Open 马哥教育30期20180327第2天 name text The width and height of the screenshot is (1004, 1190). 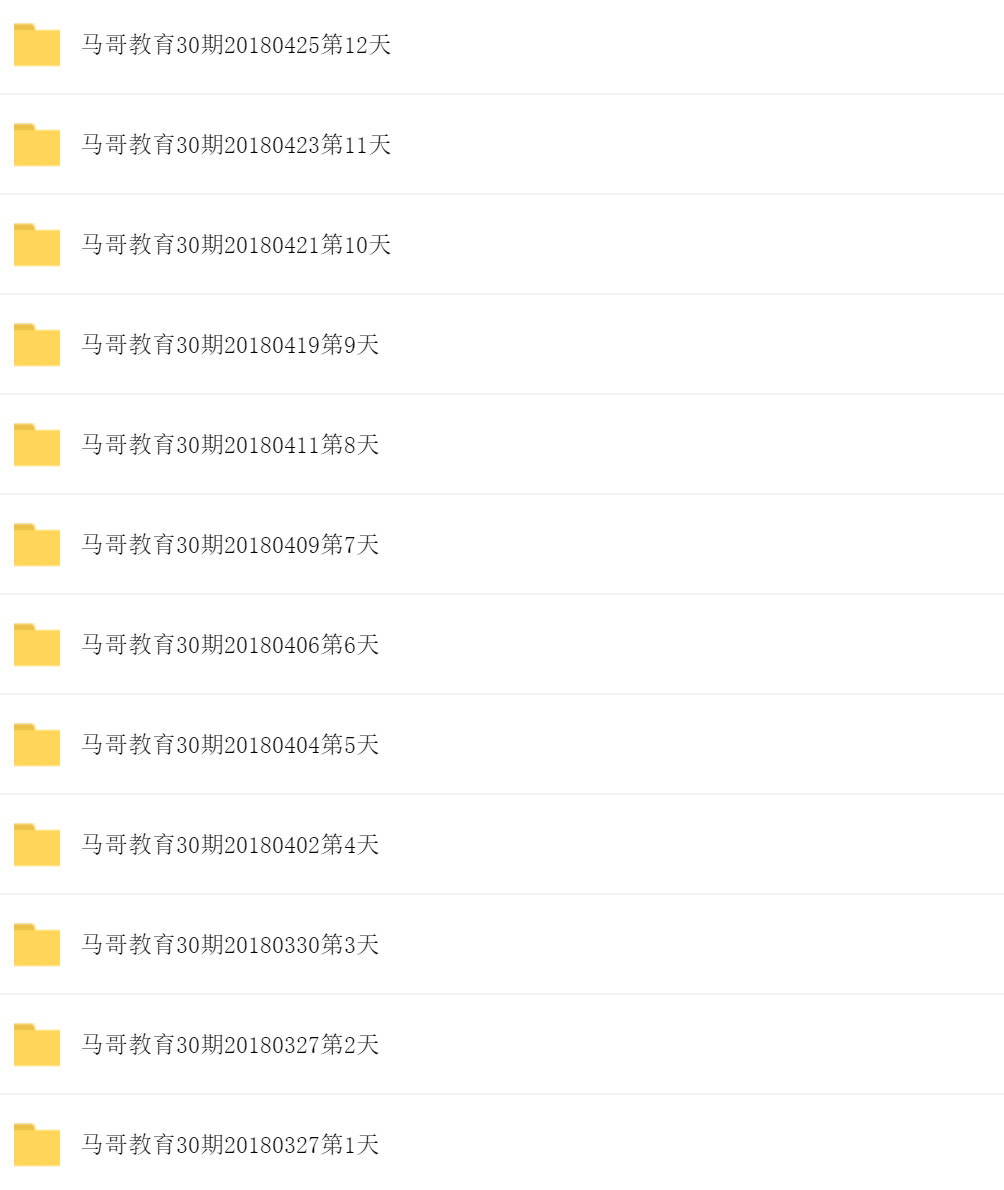[230, 1044]
